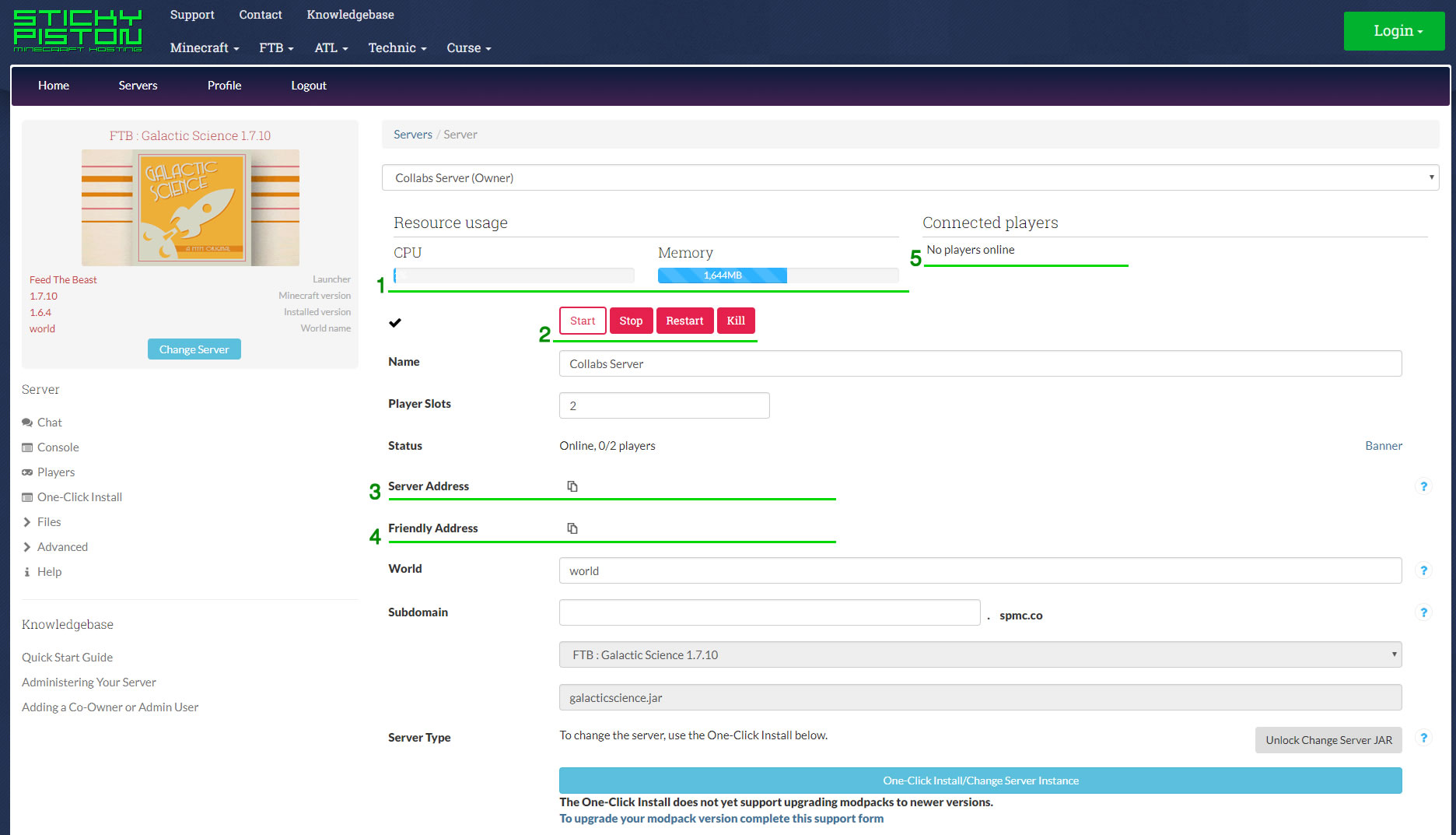Click the Name input field
1456x835 pixels.
[980, 363]
